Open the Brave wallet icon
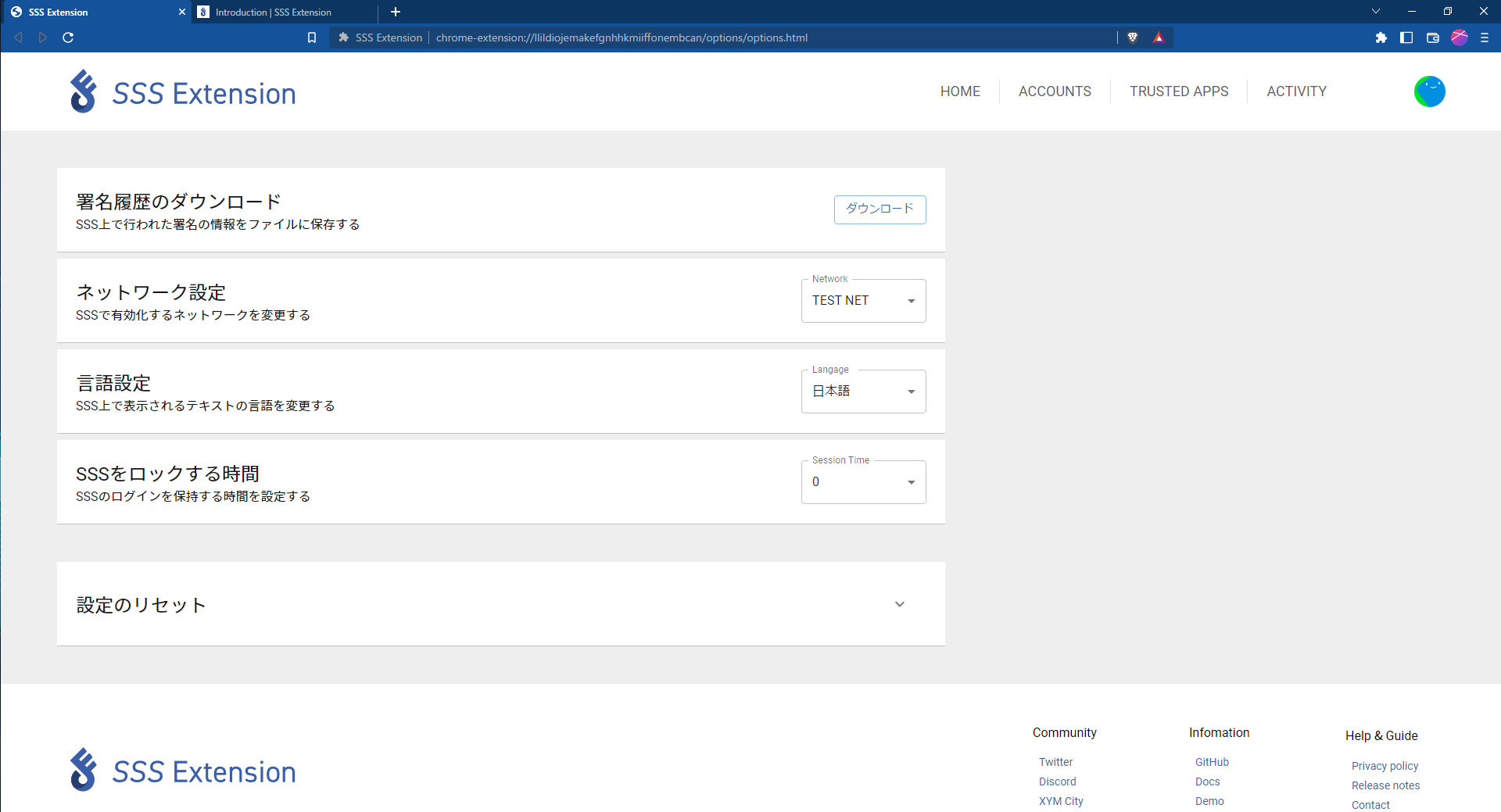The height and width of the screenshot is (812, 1501). pos(1433,38)
